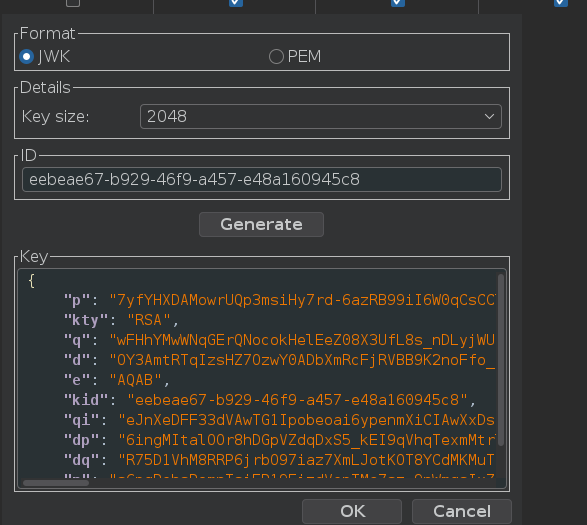The width and height of the screenshot is (587, 525).
Task: Click the "p" value line in the key
Action: pyautogui.click(x=280, y=300)
